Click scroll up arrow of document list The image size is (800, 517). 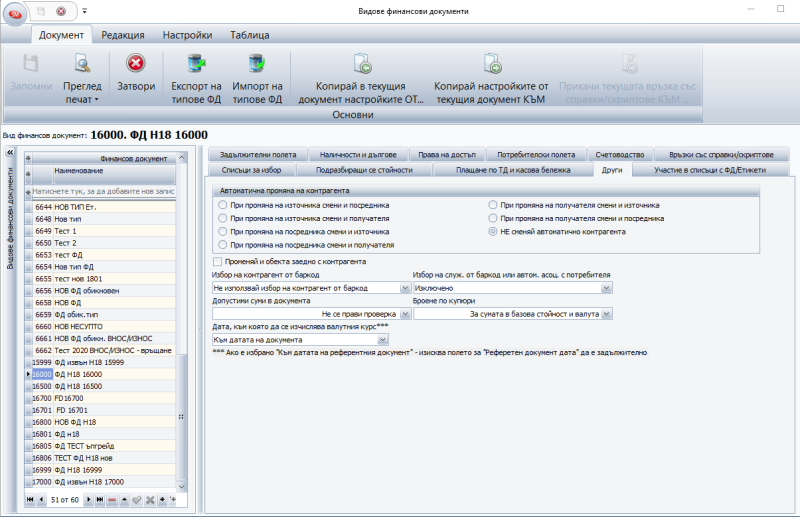tap(182, 158)
